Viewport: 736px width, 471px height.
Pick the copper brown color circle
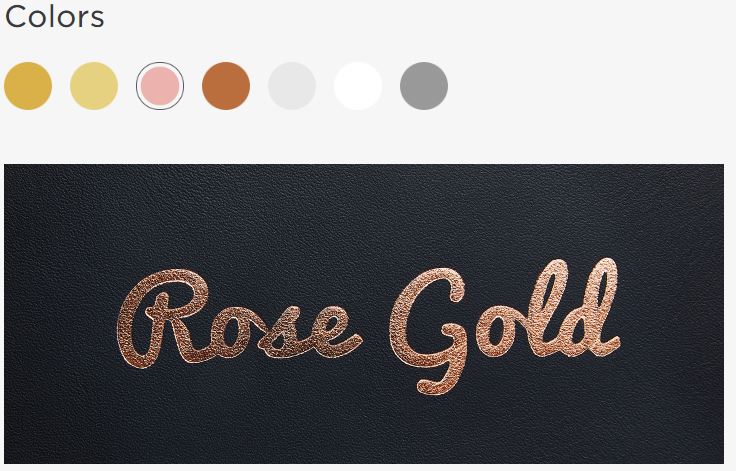pos(226,86)
